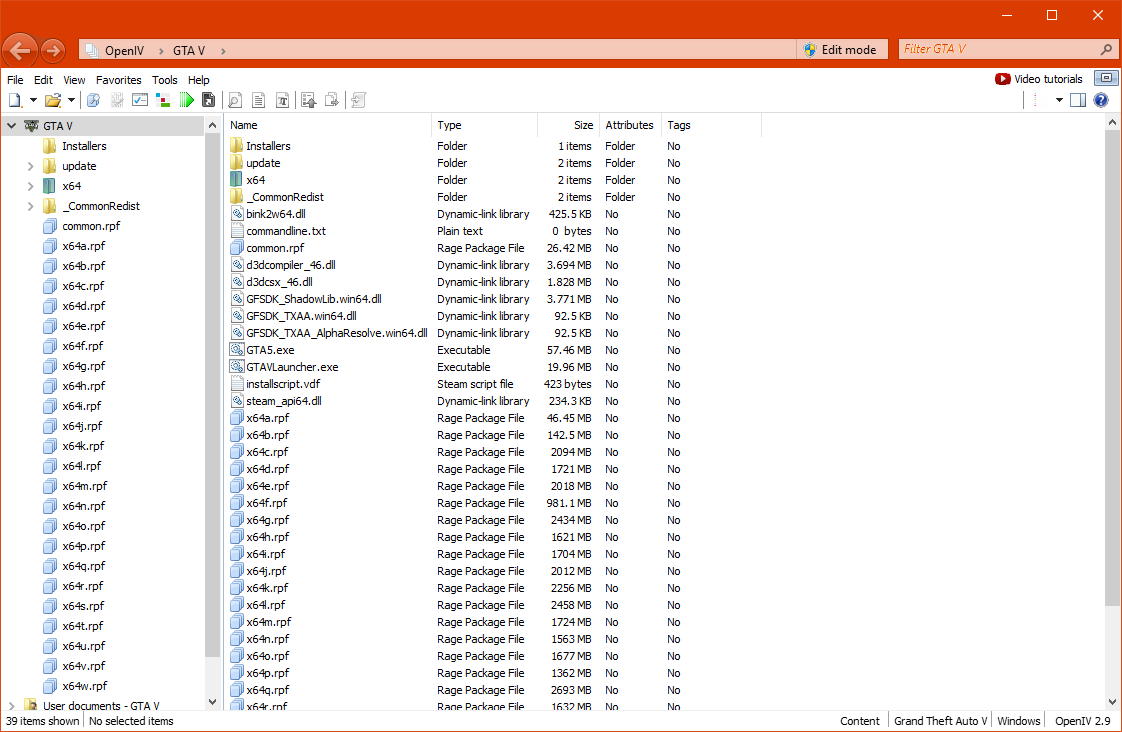Viewport: 1122px width, 732px height.
Task: Select Installers folder in the left tree
Action: pyautogui.click(x=84, y=146)
